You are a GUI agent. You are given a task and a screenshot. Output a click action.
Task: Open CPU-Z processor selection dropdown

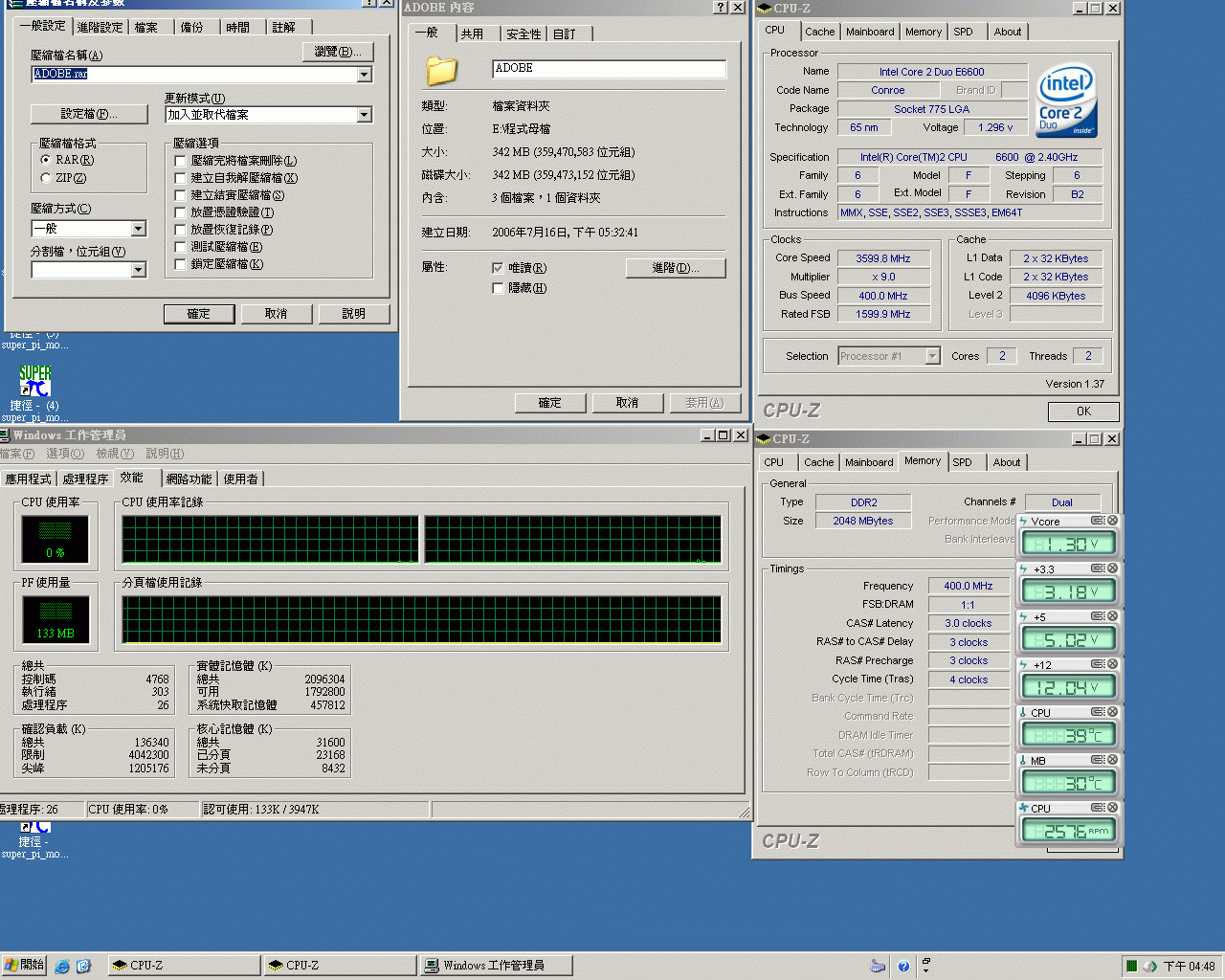932,356
